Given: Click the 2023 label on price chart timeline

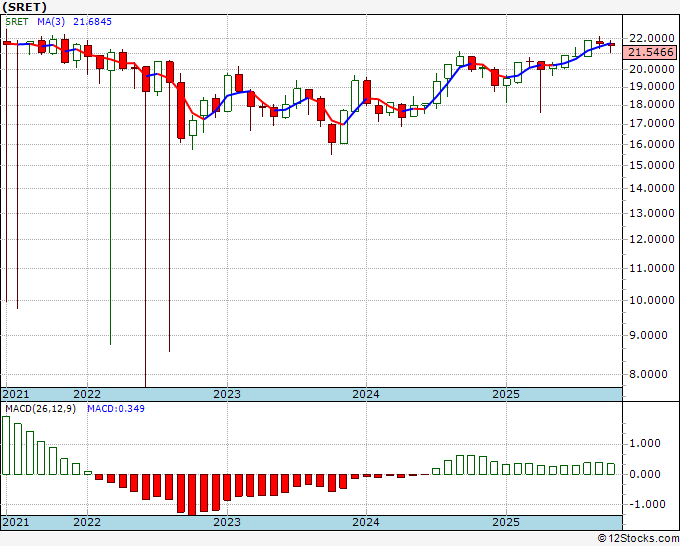Looking at the screenshot, I should [227, 394].
